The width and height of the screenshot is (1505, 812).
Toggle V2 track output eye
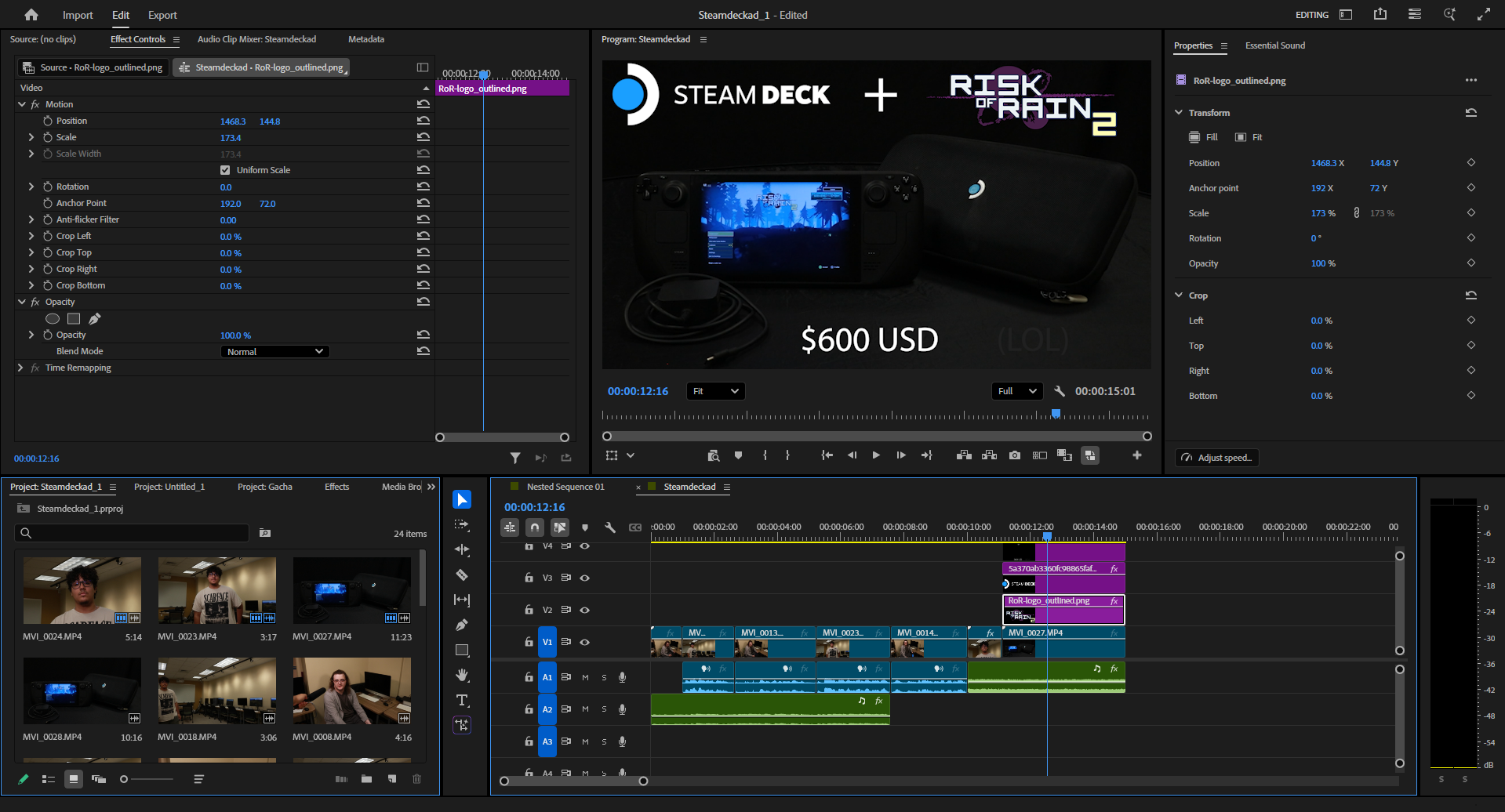(584, 610)
